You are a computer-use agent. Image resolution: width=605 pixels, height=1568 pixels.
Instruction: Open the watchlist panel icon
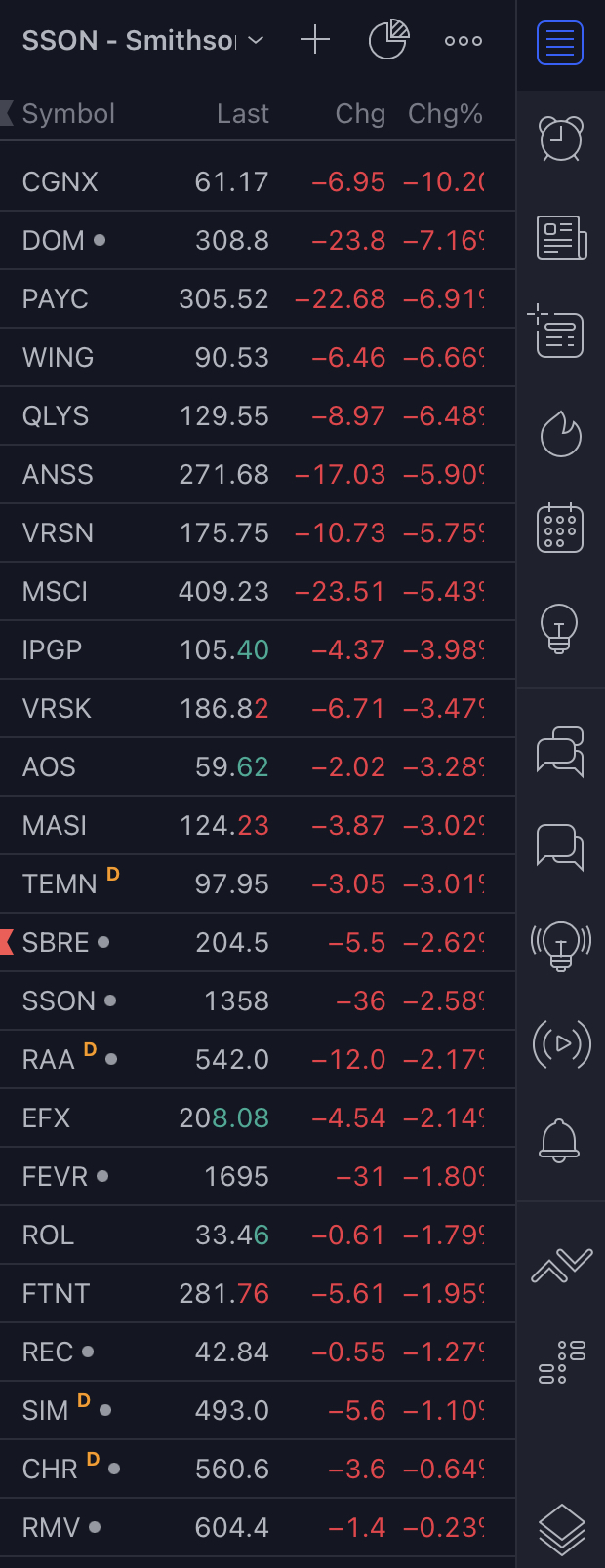pos(560,43)
